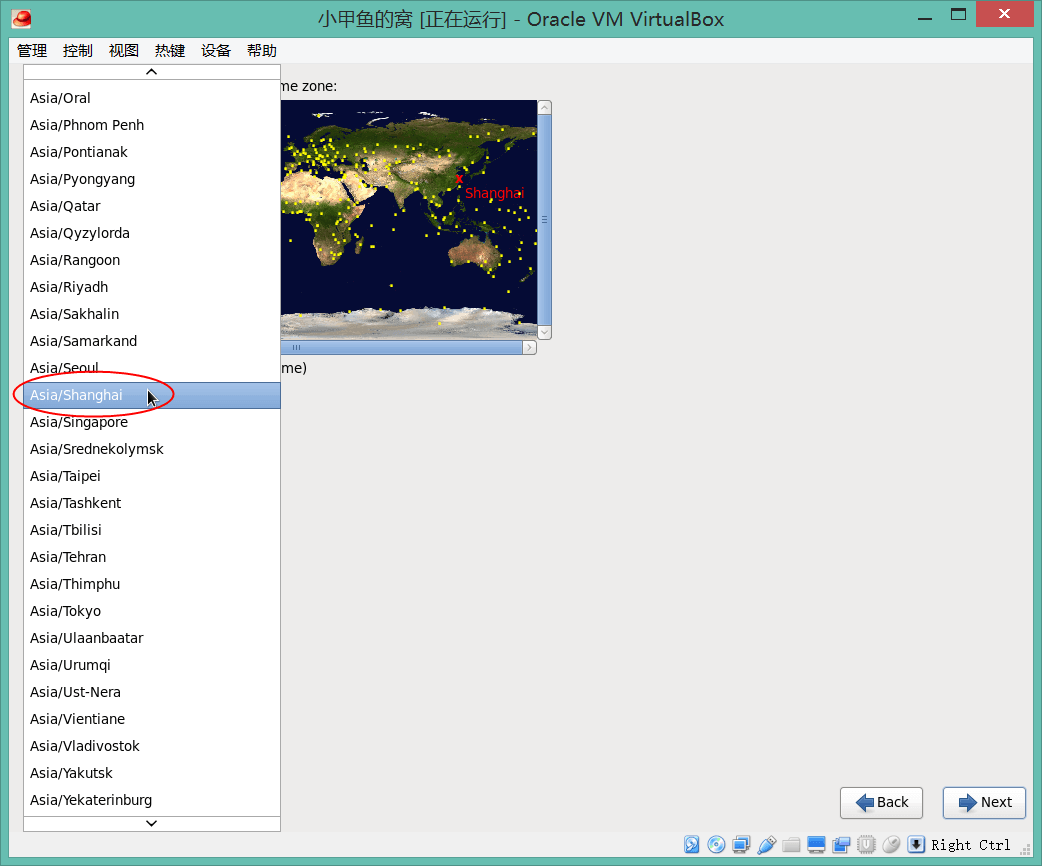Click the USB devices status icon
Viewport: 1042px width, 866px height.
(767, 845)
